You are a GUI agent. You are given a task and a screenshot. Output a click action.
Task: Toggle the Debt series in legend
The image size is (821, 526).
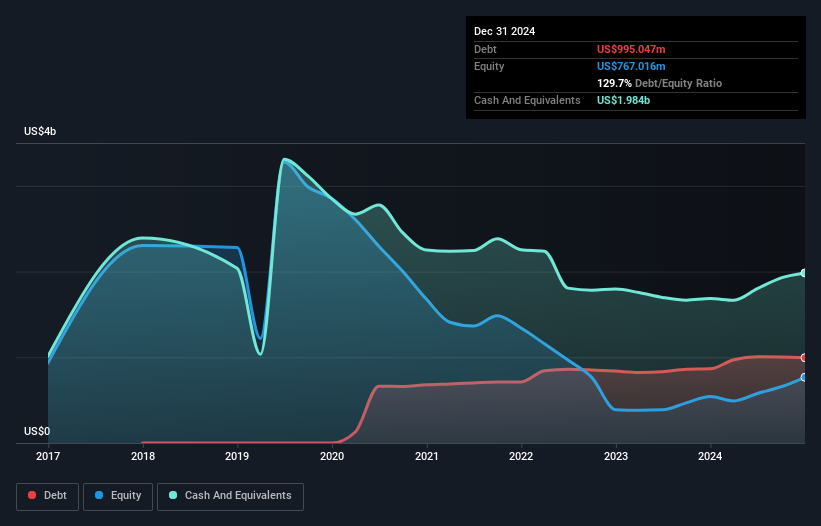click(x=48, y=496)
